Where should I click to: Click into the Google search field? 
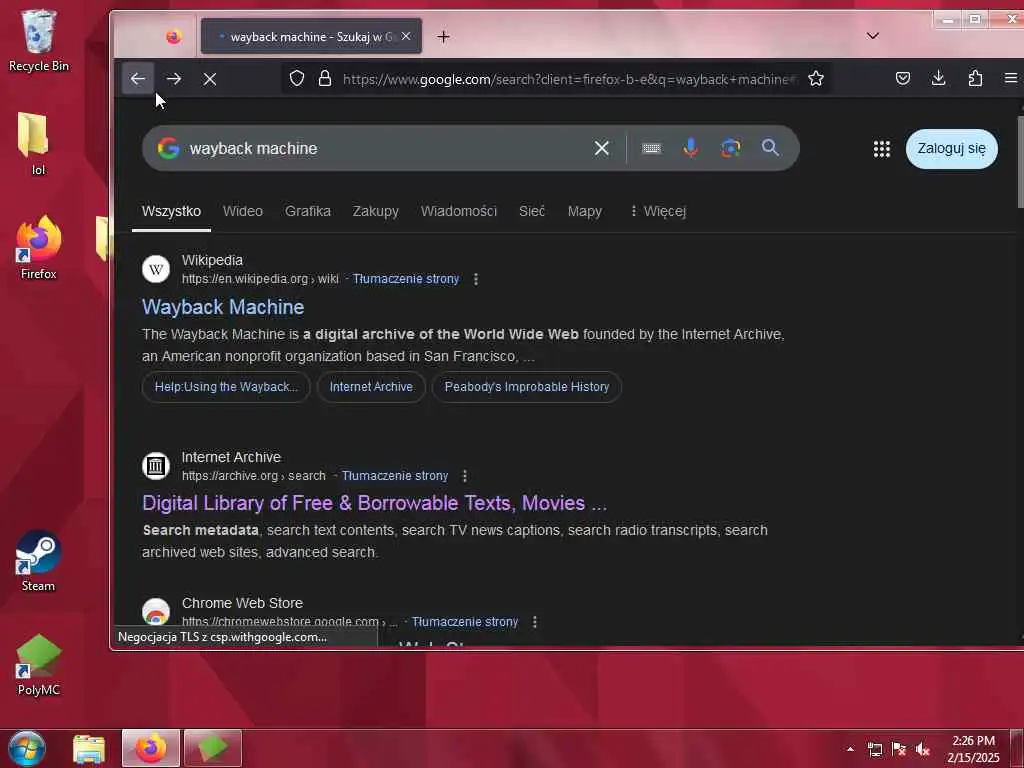tap(385, 148)
